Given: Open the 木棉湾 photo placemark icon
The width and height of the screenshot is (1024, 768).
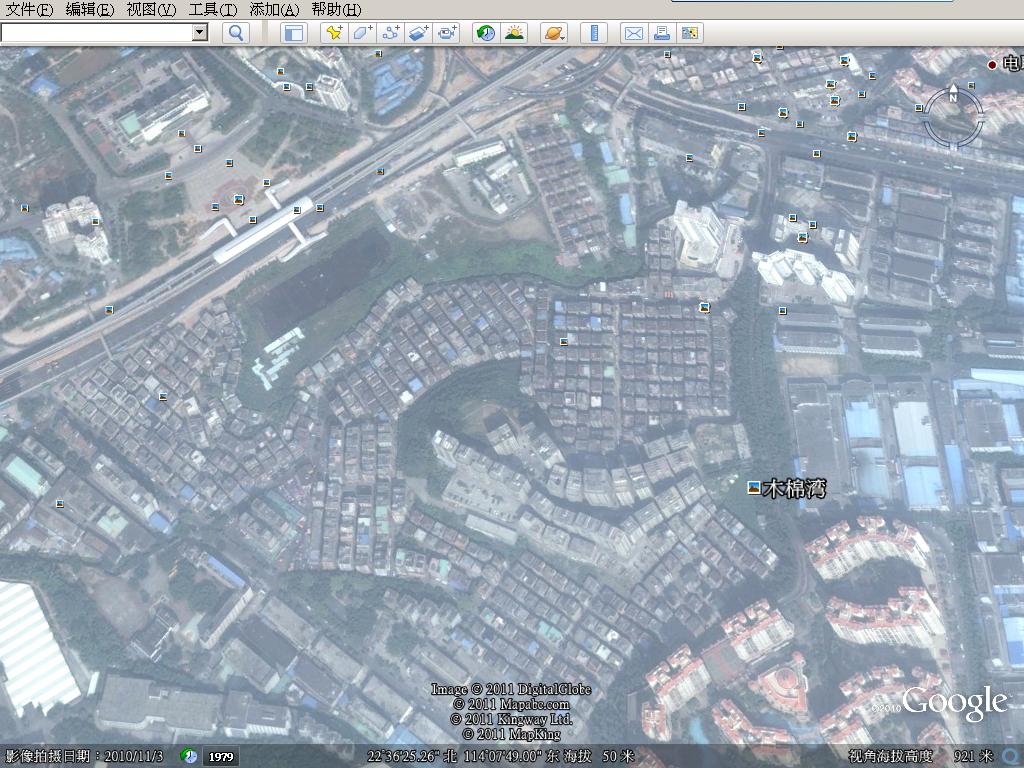Looking at the screenshot, I should point(754,487).
